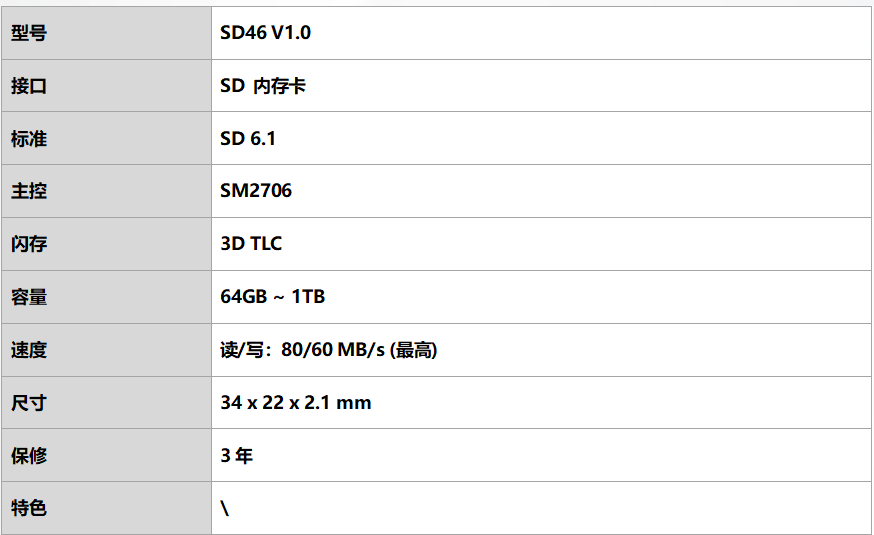The height and width of the screenshot is (535, 874).
Task: Click the 型号 header cell
Action: 106,33
